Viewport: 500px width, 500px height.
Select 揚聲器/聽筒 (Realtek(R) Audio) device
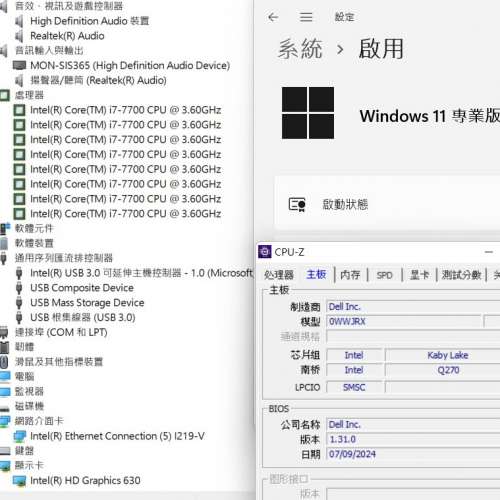tap(98, 80)
